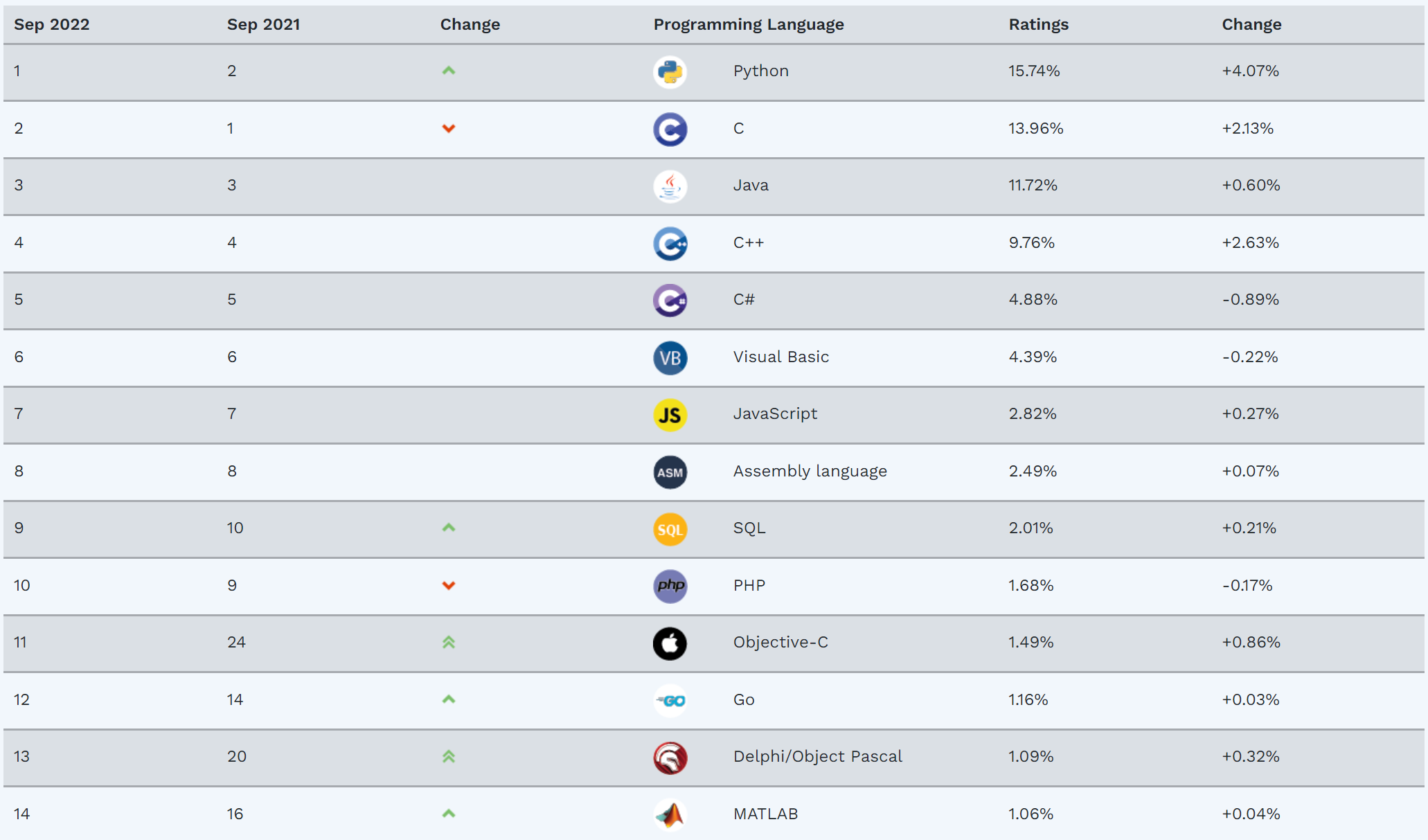Click the Objective-C Apple icon

tap(670, 643)
